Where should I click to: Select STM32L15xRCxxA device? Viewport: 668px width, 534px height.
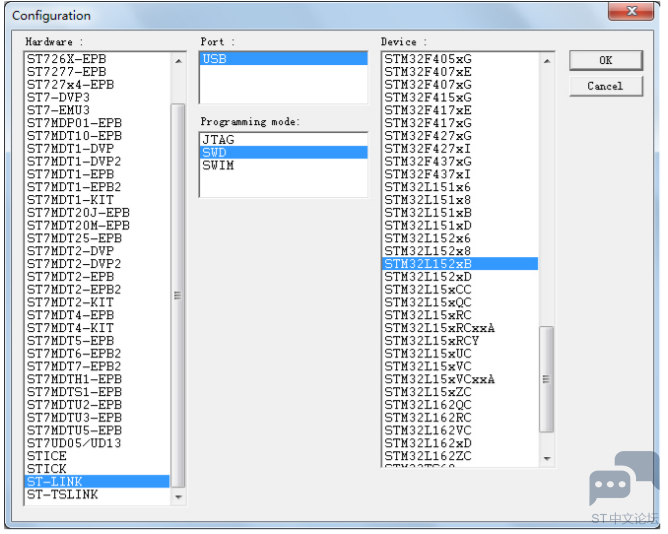[x=460, y=328]
